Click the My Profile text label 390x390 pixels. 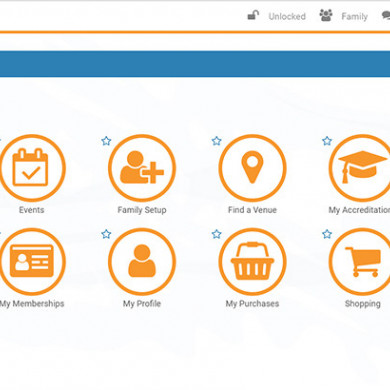(142, 304)
